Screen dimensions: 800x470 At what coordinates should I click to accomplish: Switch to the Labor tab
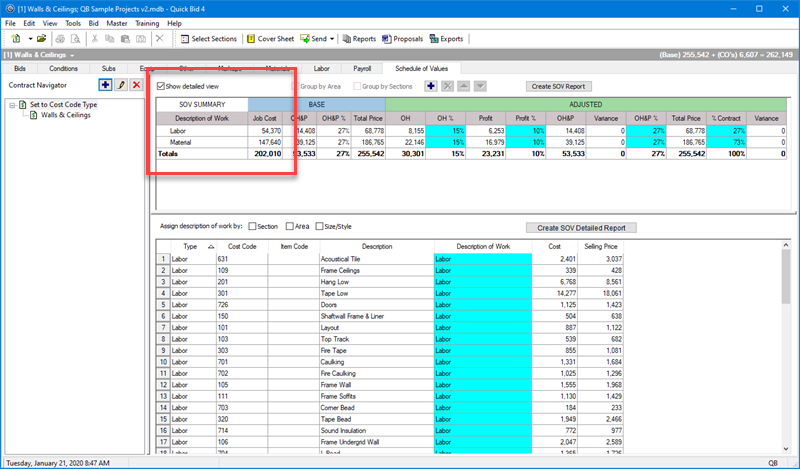click(321, 68)
